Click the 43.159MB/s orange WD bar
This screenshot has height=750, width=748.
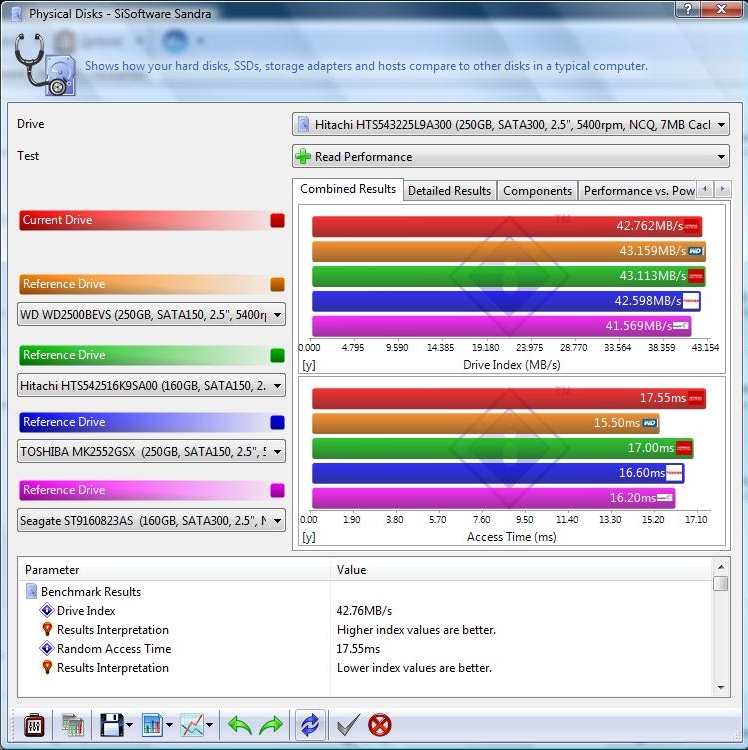point(509,251)
